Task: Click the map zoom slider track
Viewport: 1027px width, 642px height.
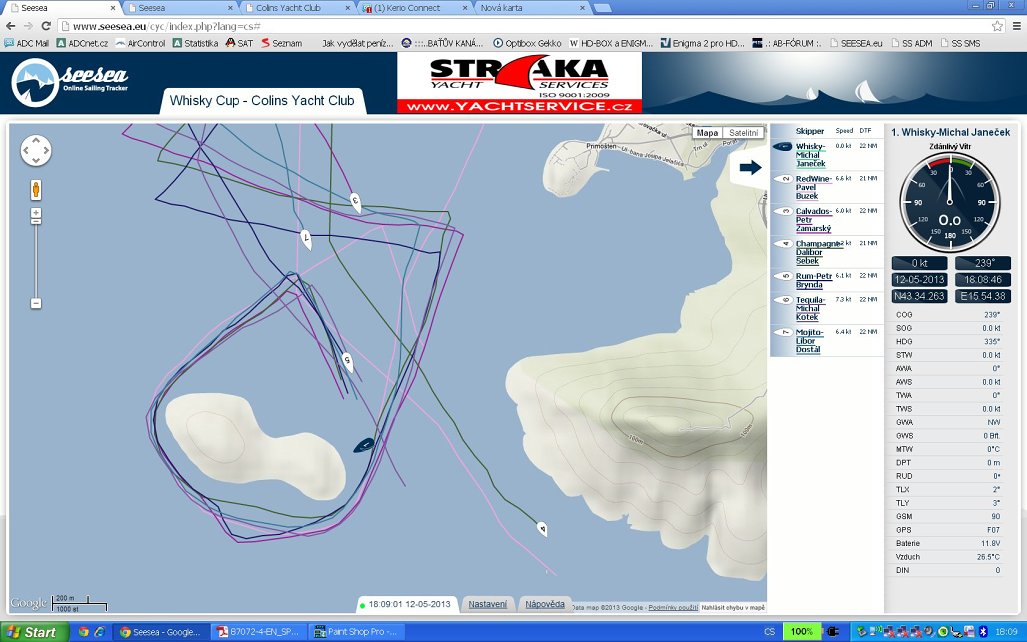Action: click(x=36, y=258)
